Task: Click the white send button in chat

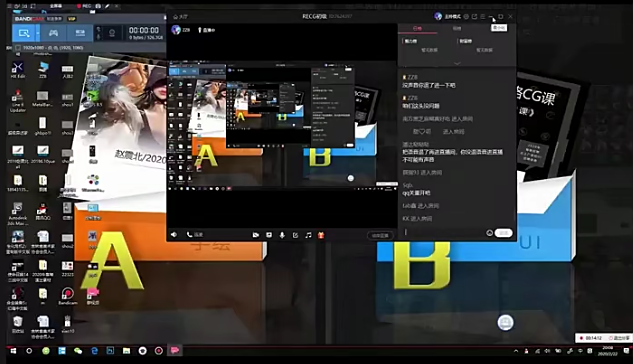Action: [x=504, y=233]
